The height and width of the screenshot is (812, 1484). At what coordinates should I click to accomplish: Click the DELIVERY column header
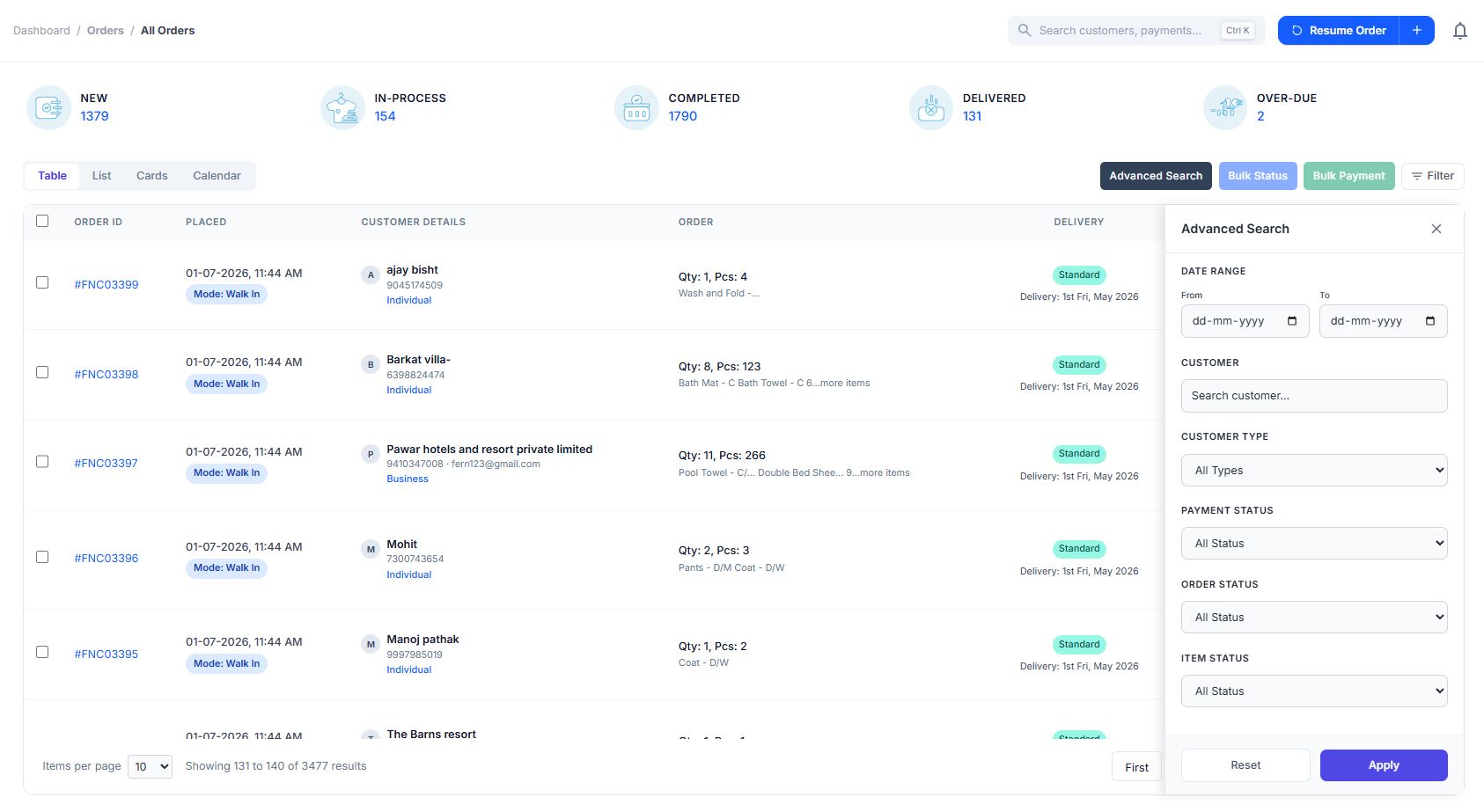click(1079, 222)
